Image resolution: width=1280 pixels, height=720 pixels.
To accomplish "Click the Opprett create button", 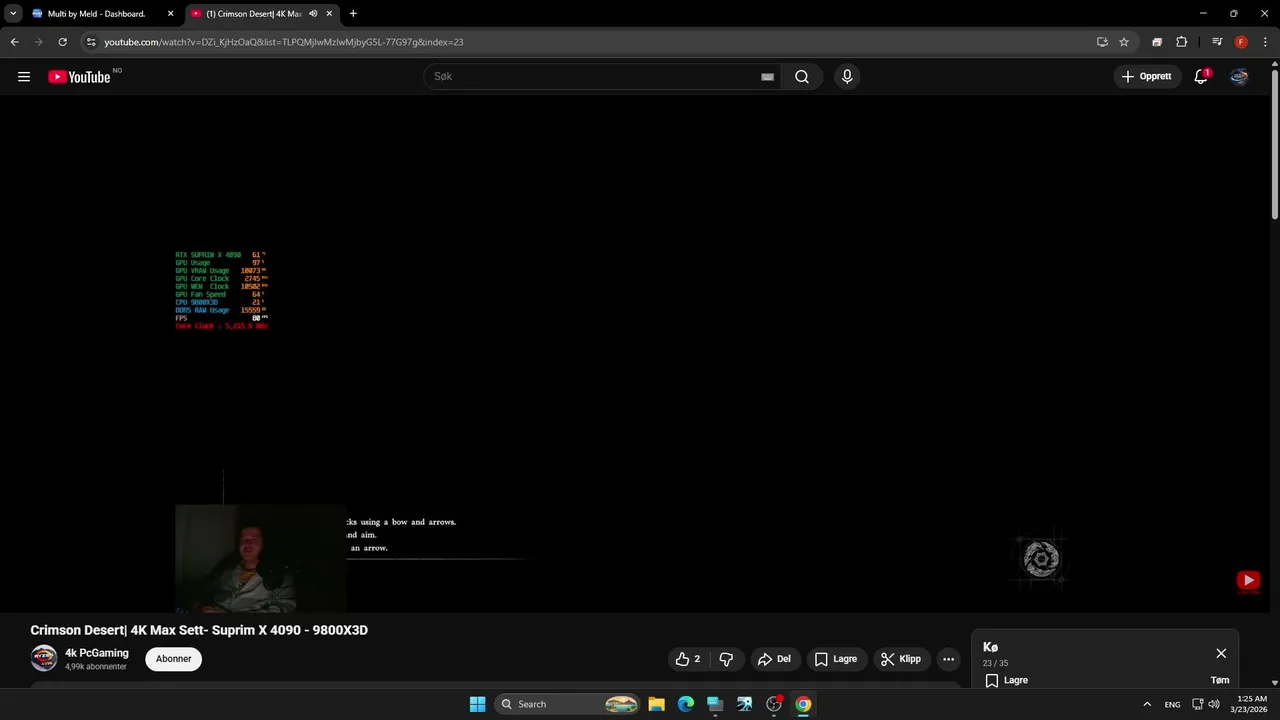I will [x=1147, y=76].
